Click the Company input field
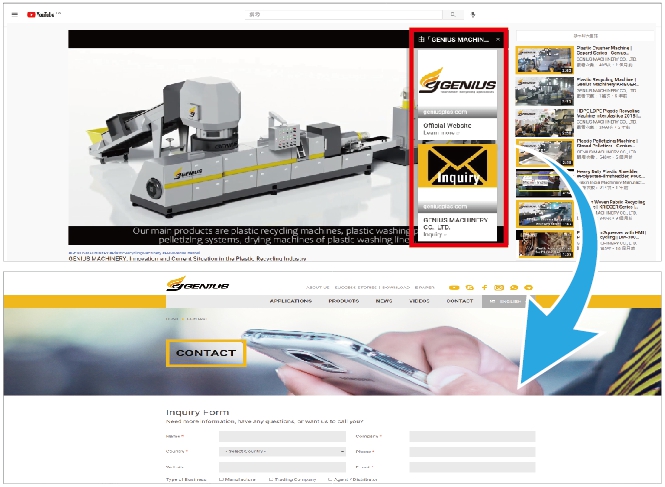Image resolution: width=665 pixels, height=487 pixels. coord(472,437)
